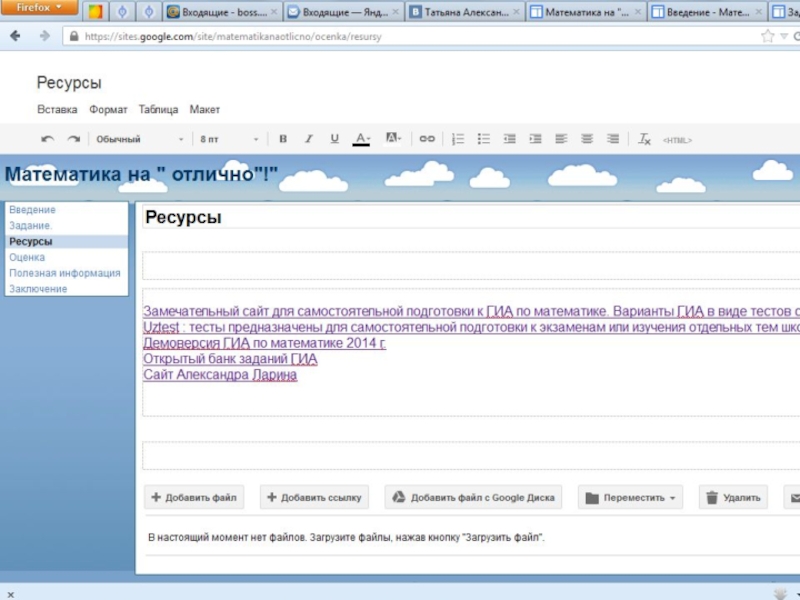The width and height of the screenshot is (800, 600).
Task: Open the second pinned browser tab
Action: (122, 12)
